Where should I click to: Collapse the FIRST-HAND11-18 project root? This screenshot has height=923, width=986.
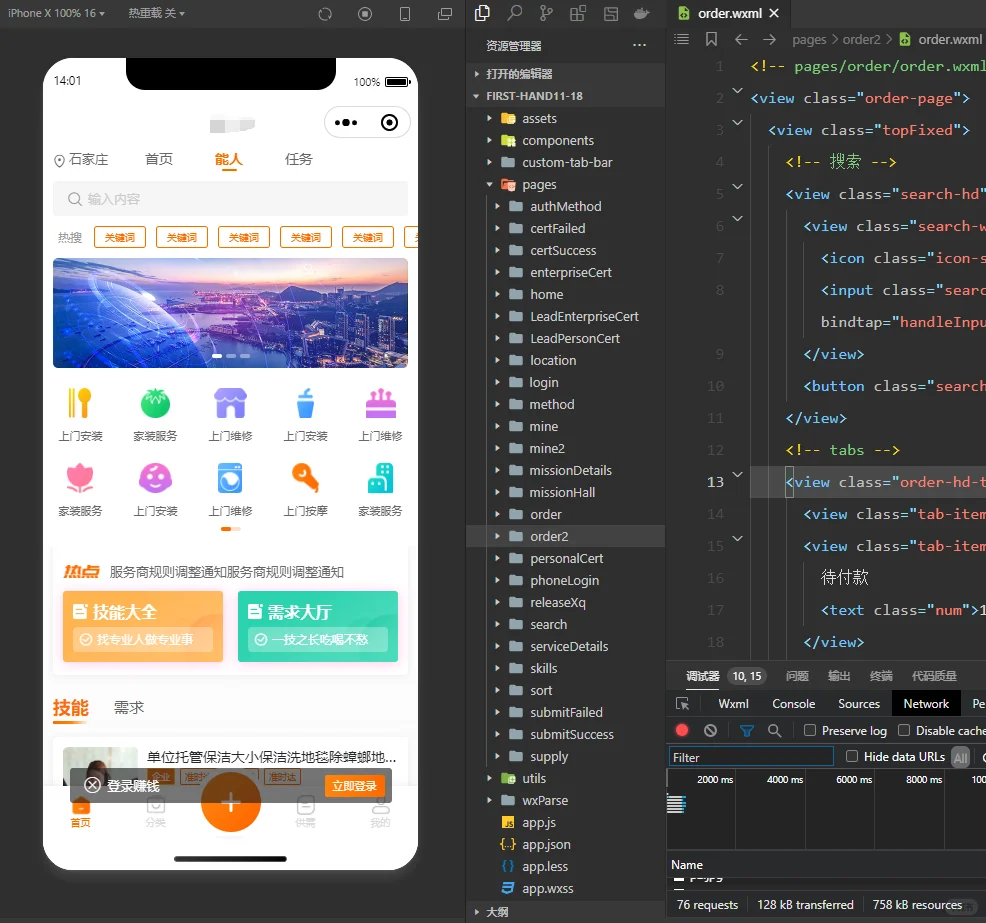tap(565, 96)
